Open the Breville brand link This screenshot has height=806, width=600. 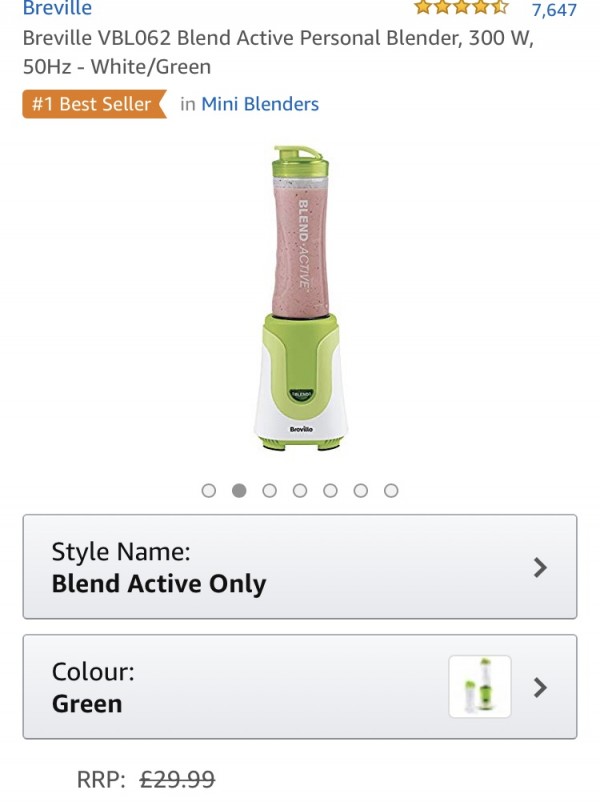(x=57, y=9)
